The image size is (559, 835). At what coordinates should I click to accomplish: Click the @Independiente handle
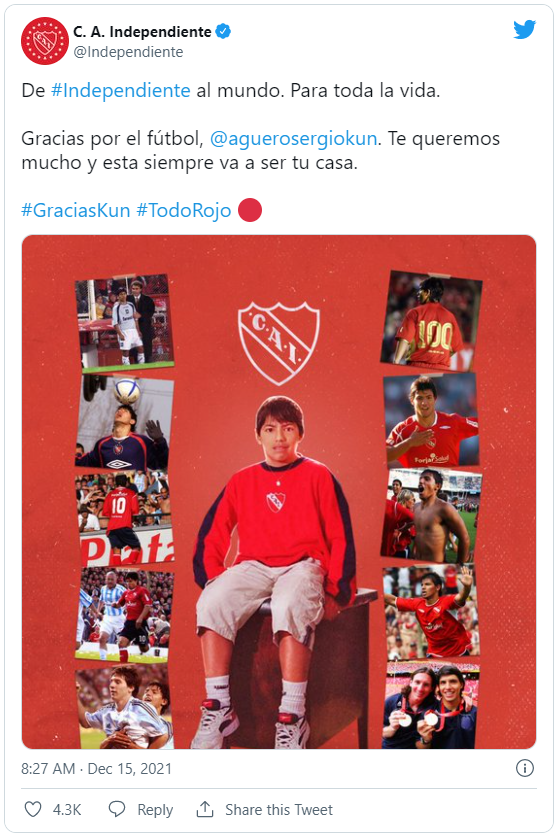pos(128,52)
